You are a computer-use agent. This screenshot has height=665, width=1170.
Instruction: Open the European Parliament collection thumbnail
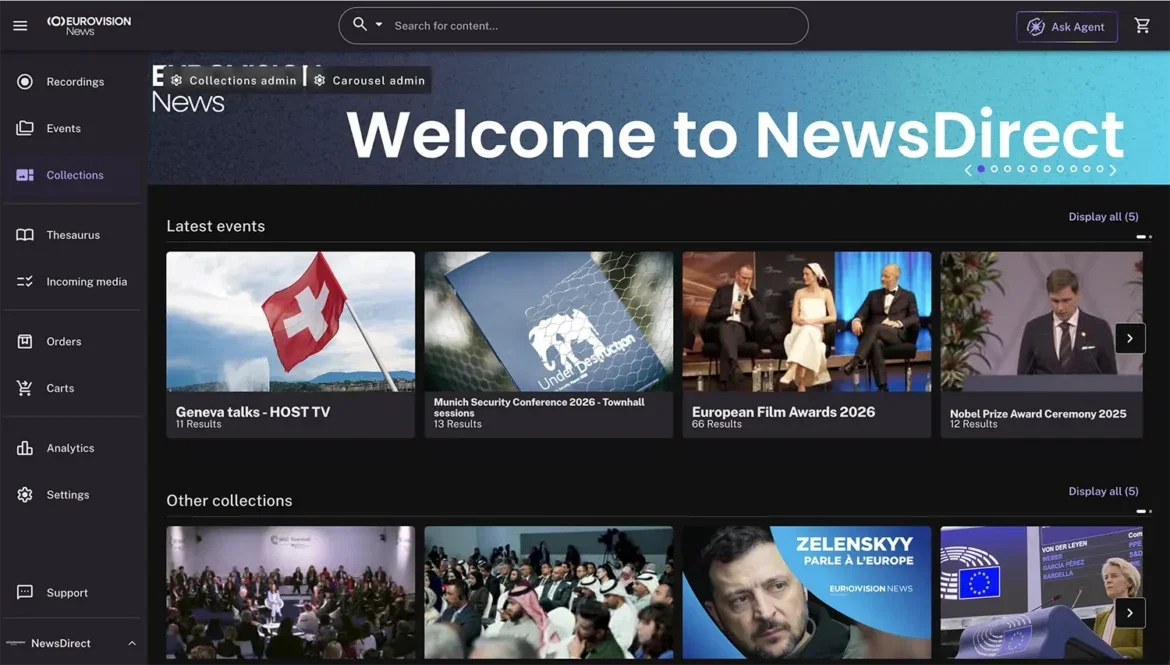coord(1042,593)
